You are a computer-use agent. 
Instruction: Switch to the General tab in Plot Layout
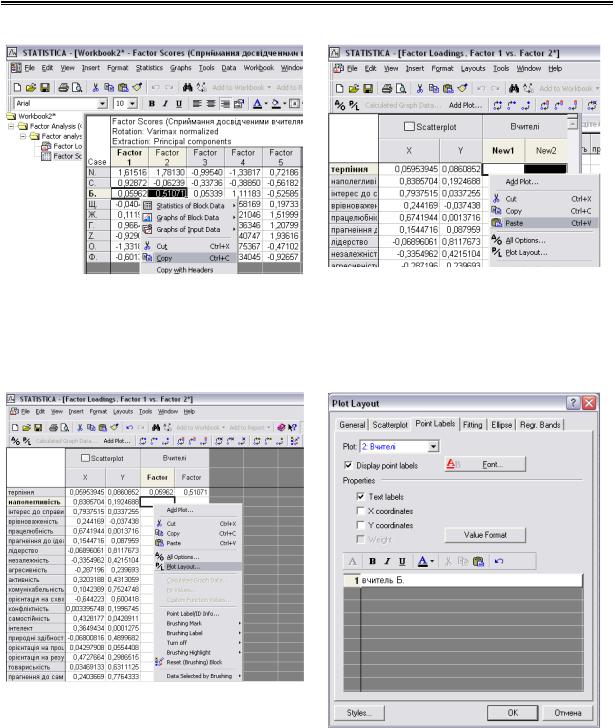(x=352, y=425)
